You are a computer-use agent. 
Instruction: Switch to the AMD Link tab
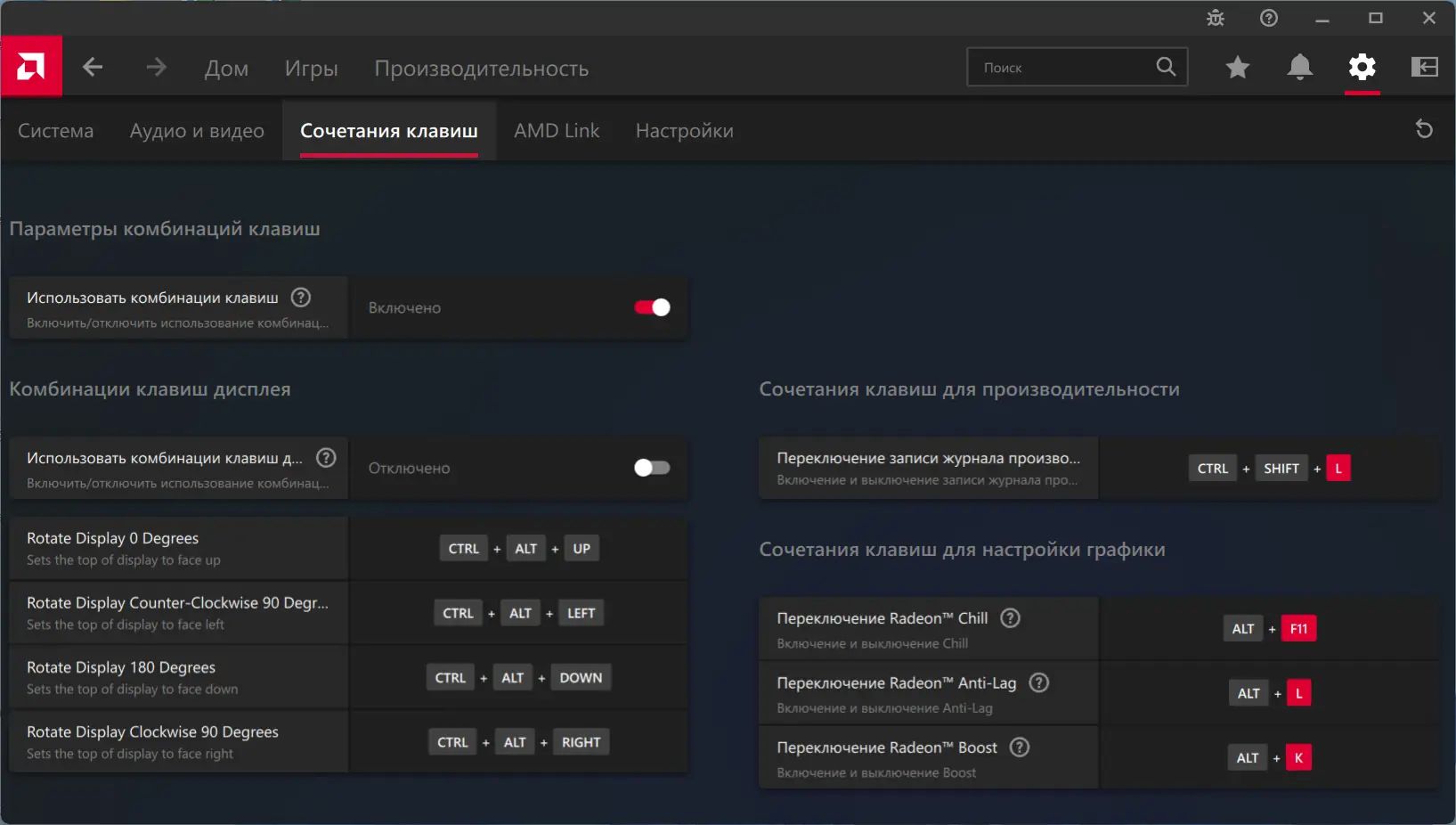(x=557, y=131)
